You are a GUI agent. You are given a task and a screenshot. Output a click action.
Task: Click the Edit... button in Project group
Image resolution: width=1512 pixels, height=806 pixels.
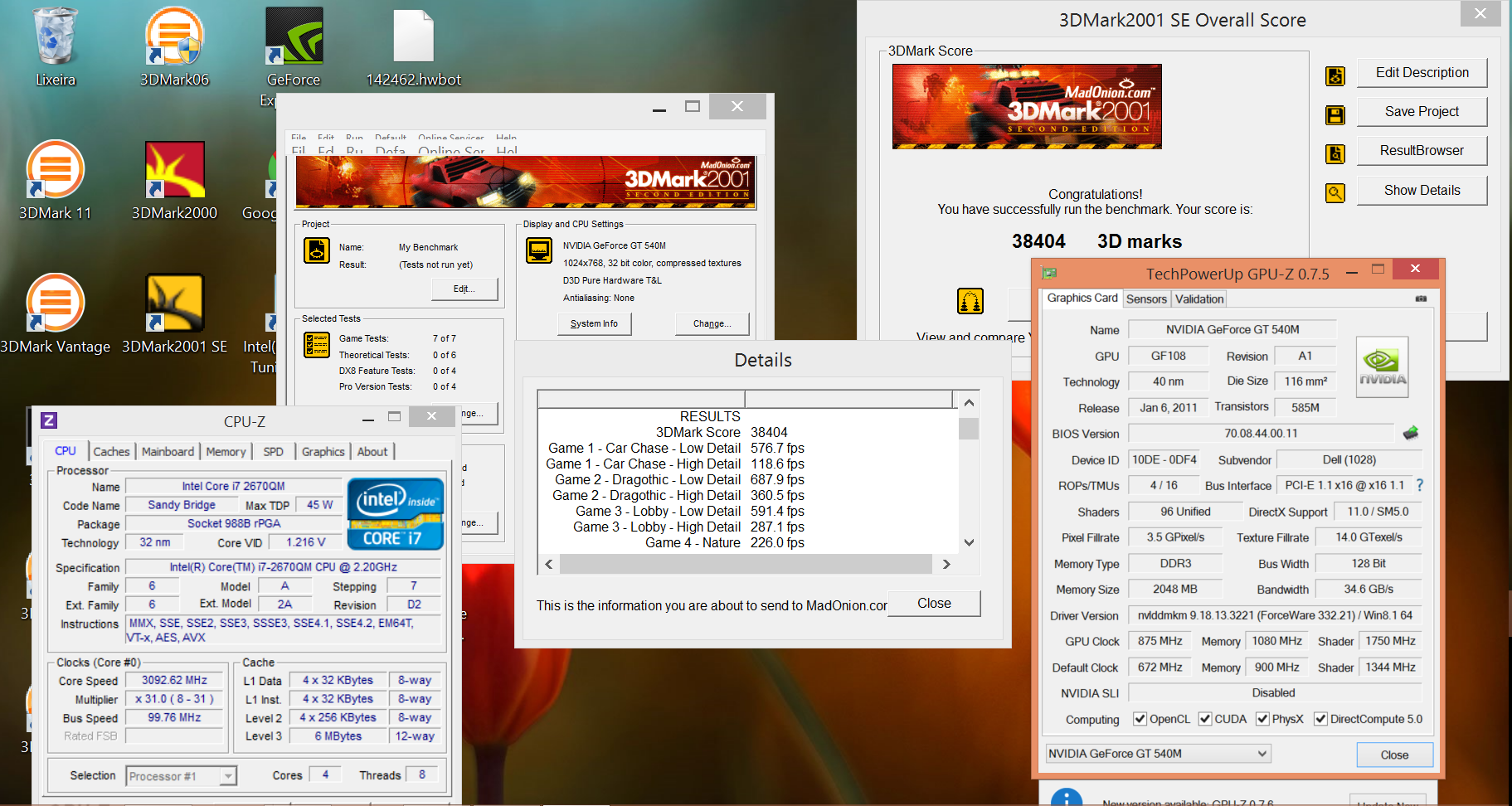pyautogui.click(x=464, y=289)
